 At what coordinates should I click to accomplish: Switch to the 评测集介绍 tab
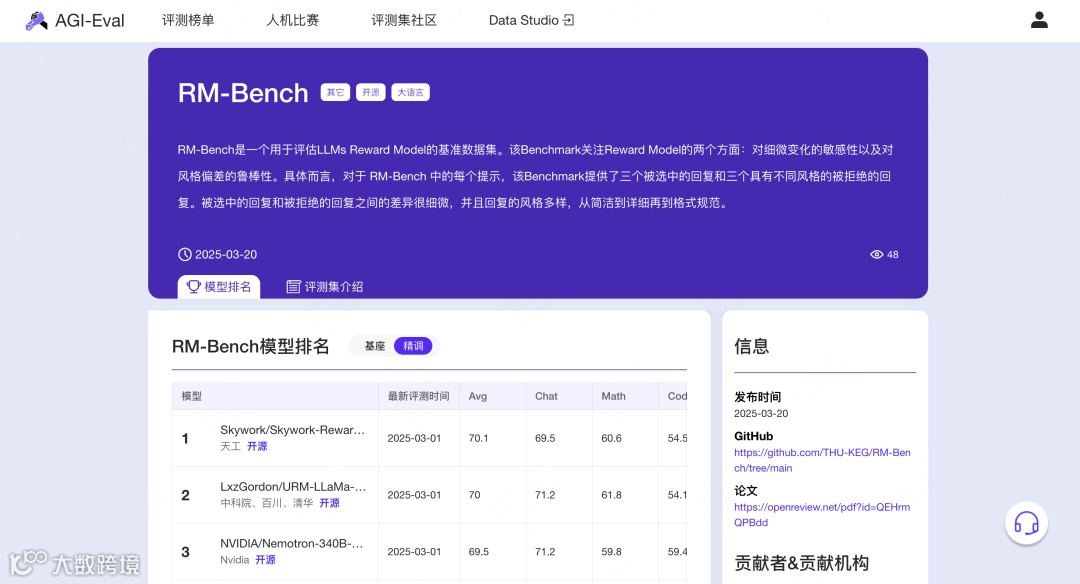tap(324, 286)
